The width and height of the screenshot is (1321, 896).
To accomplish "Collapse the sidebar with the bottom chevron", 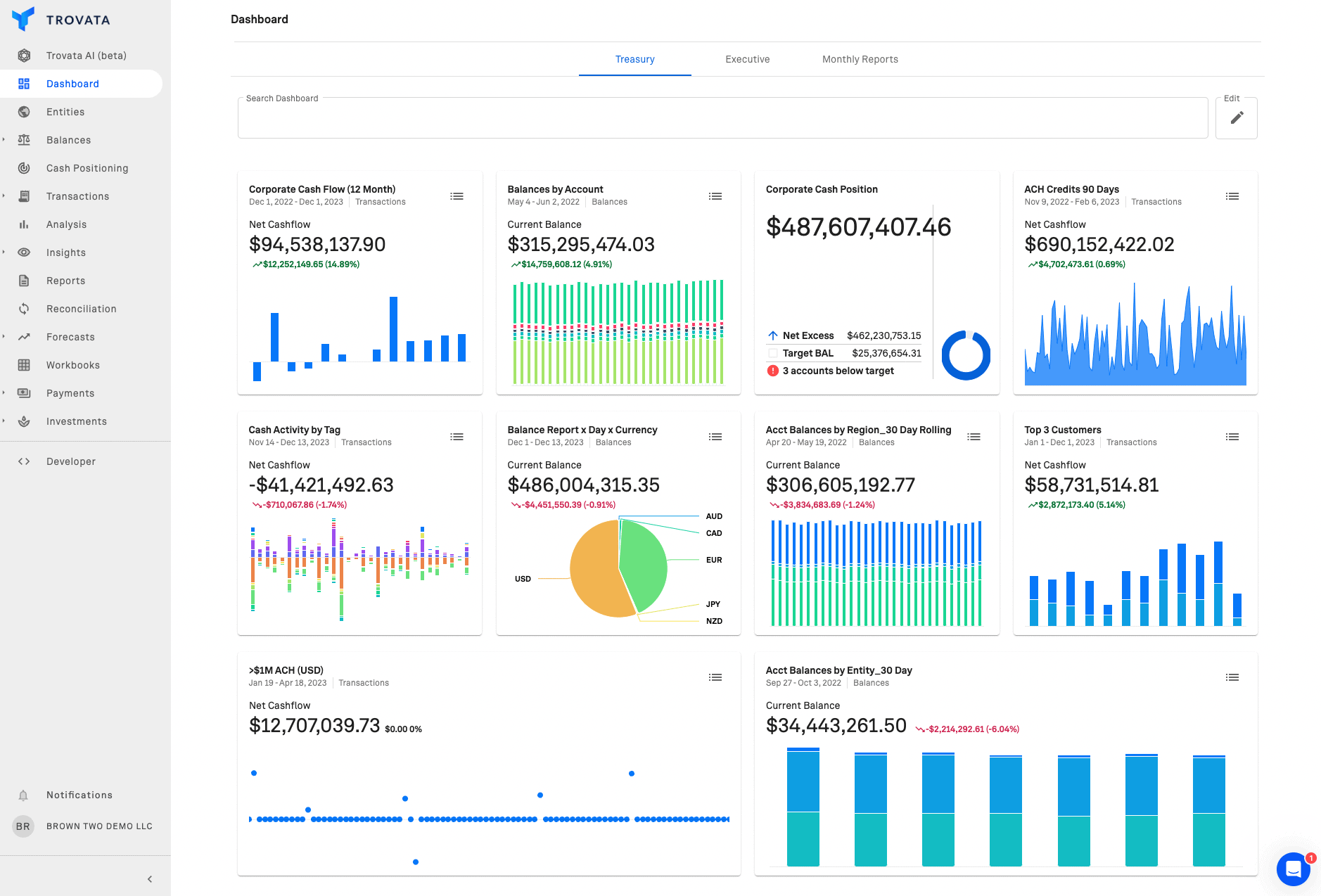I will (x=149, y=878).
